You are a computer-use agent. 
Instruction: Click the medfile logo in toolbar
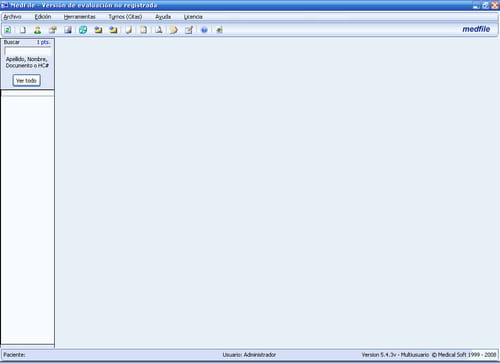click(476, 29)
